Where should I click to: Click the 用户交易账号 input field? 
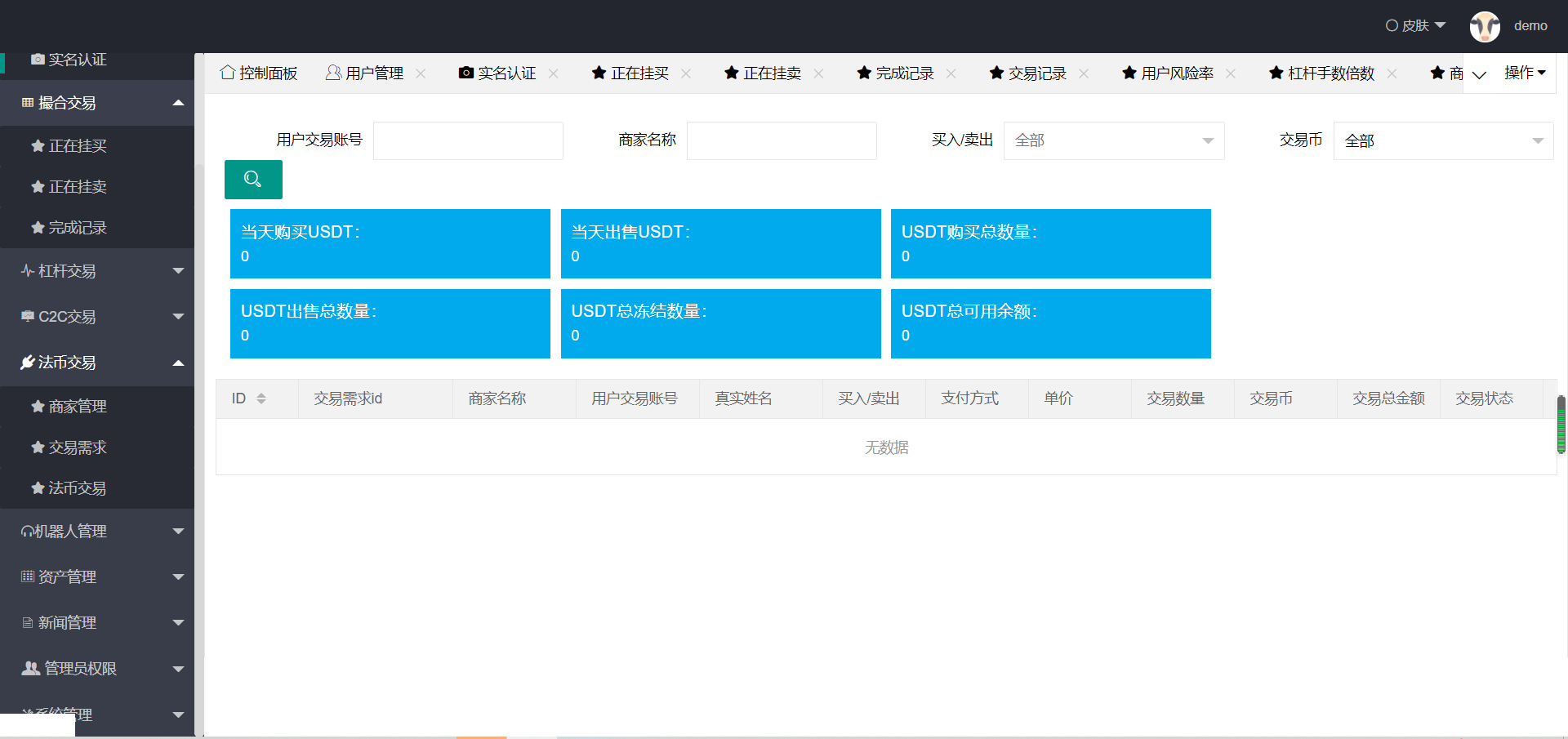[x=468, y=140]
